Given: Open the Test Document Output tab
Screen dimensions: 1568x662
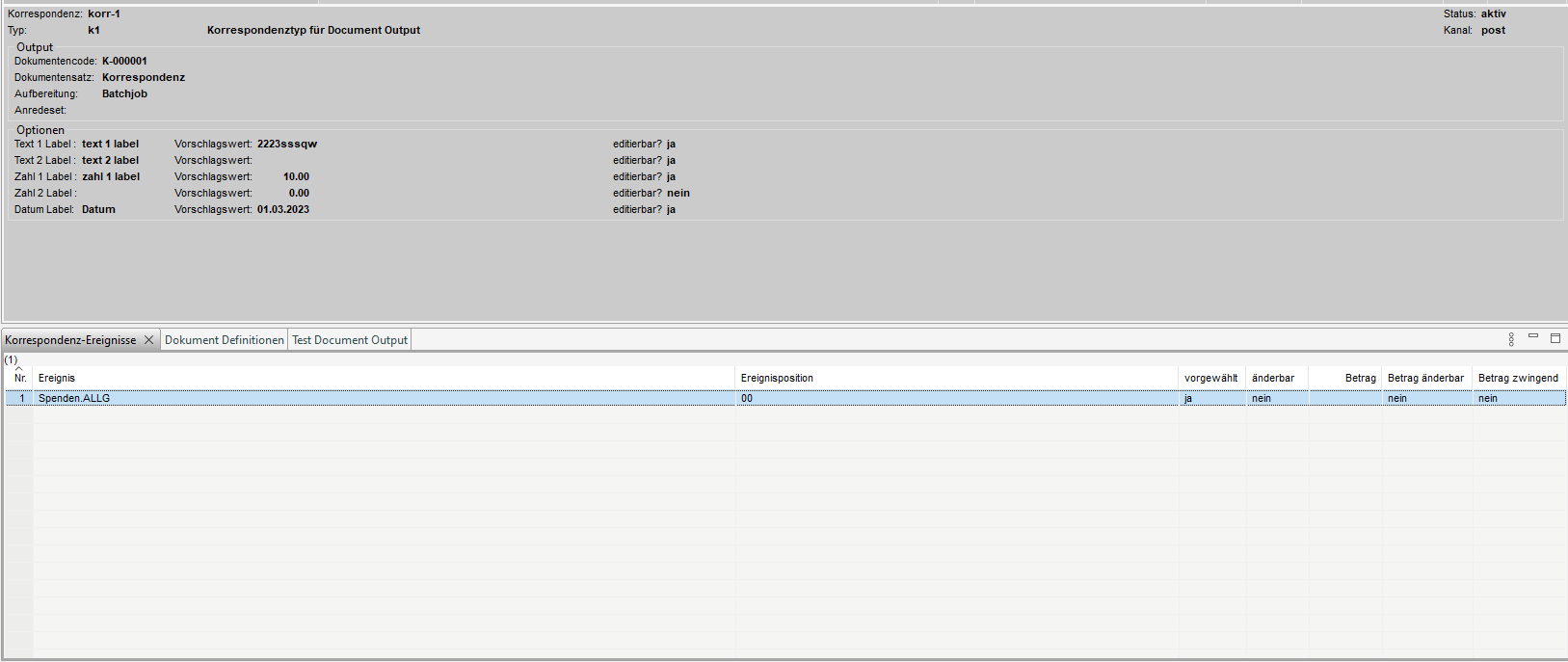Looking at the screenshot, I should pos(350,340).
